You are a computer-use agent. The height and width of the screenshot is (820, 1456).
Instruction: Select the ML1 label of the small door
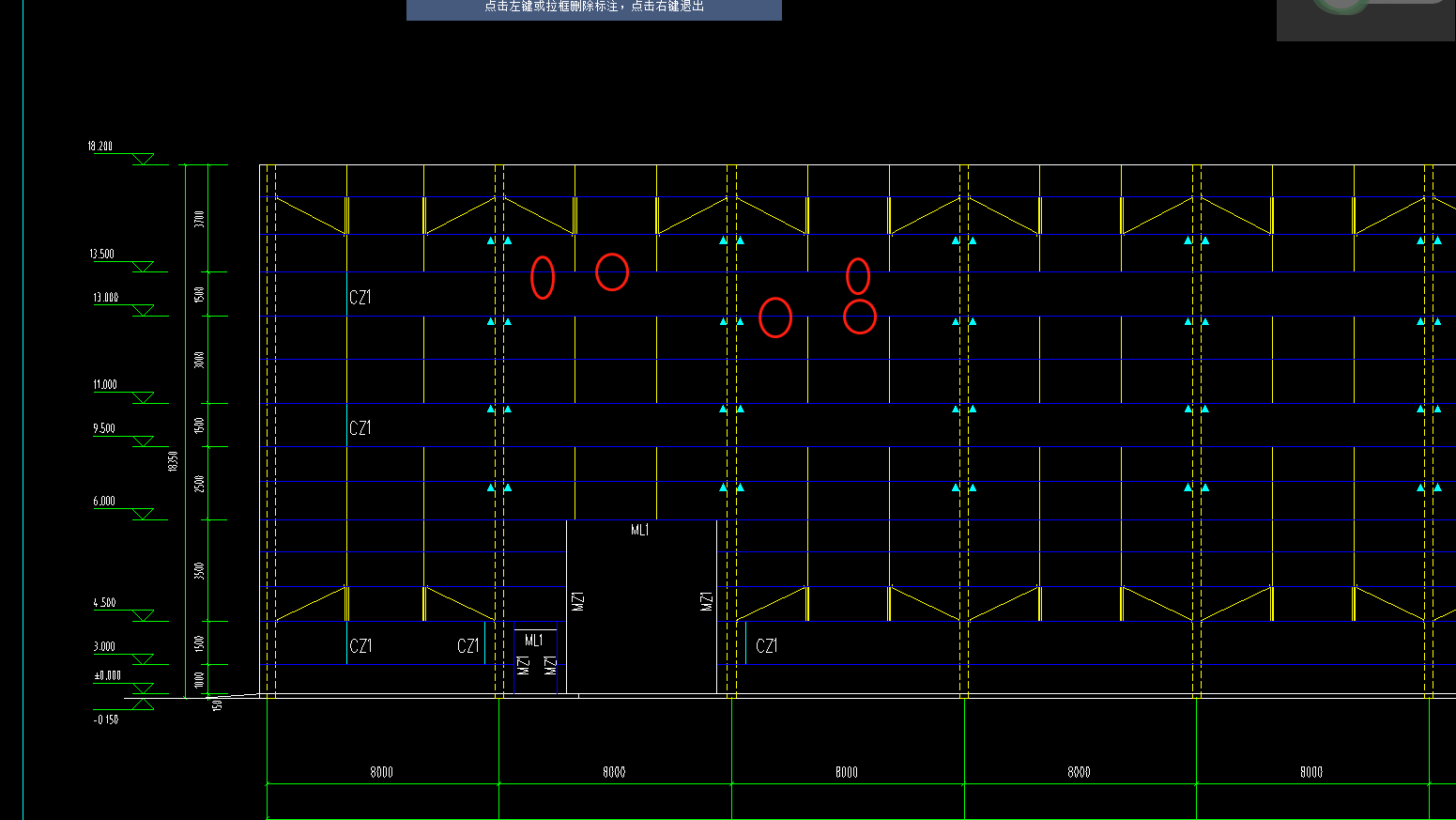pyautogui.click(x=533, y=641)
